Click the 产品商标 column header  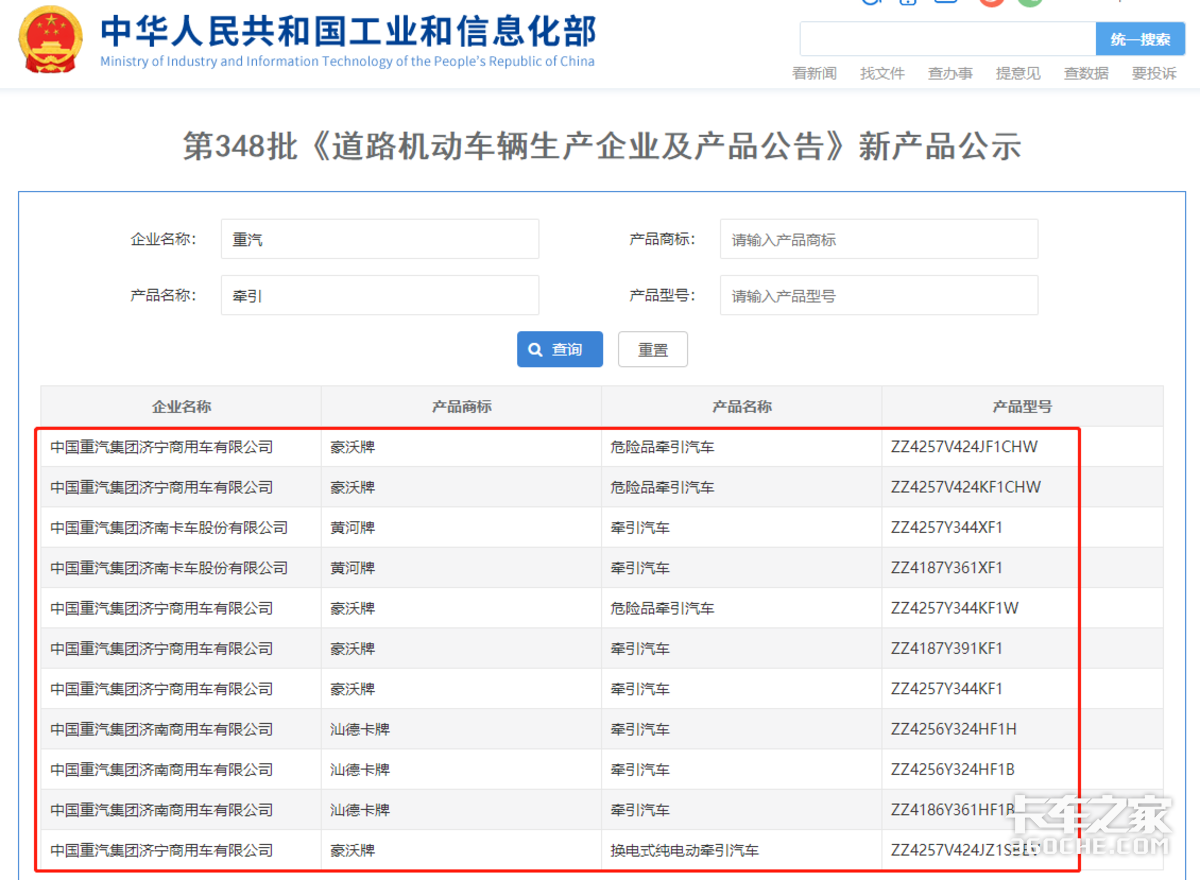461,406
